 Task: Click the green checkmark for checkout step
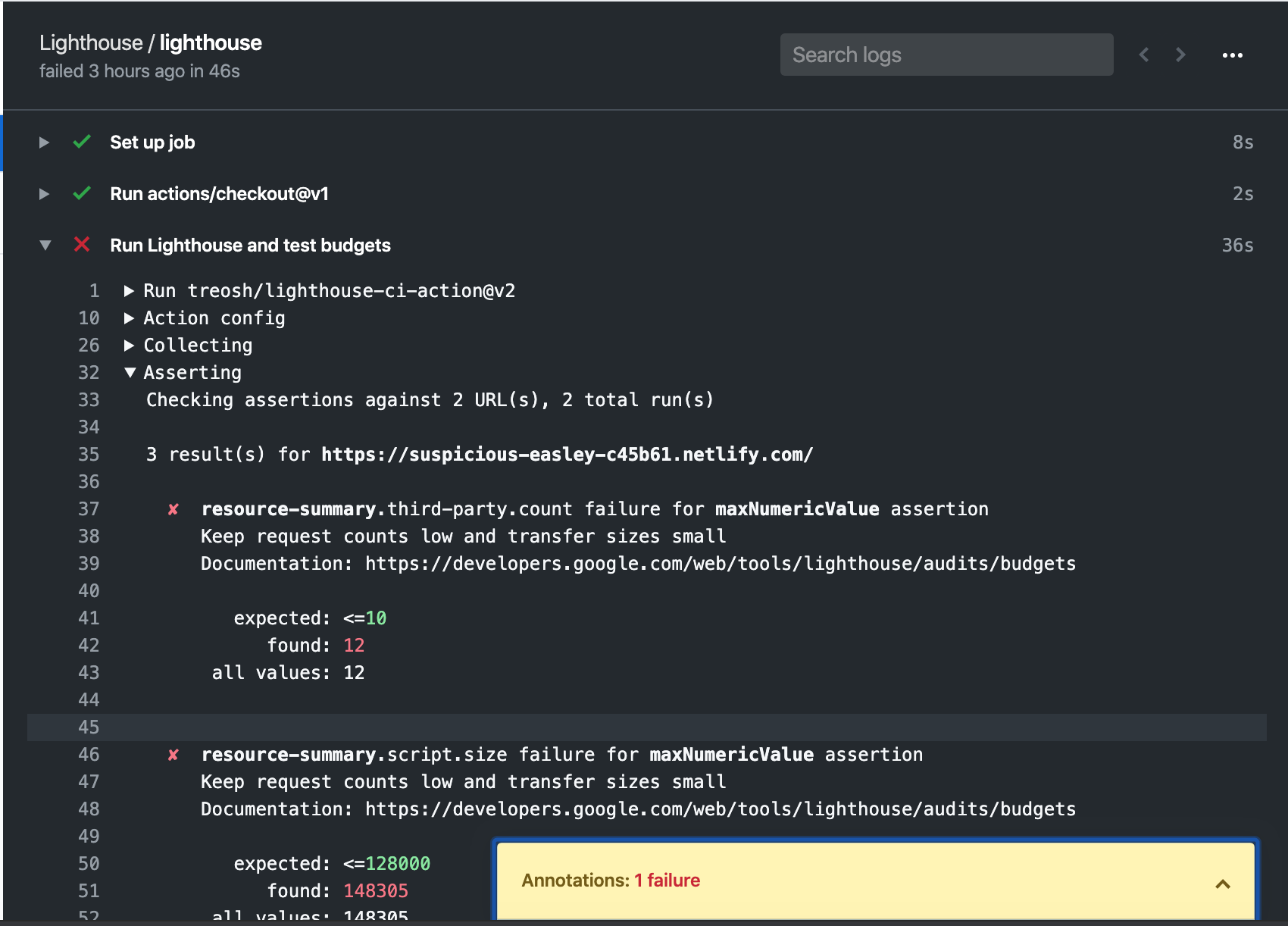tap(82, 193)
